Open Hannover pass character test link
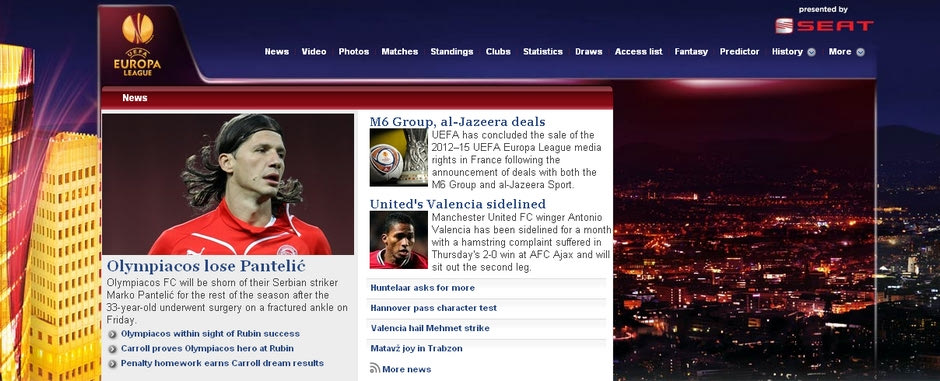The height and width of the screenshot is (381, 940). (x=433, y=308)
